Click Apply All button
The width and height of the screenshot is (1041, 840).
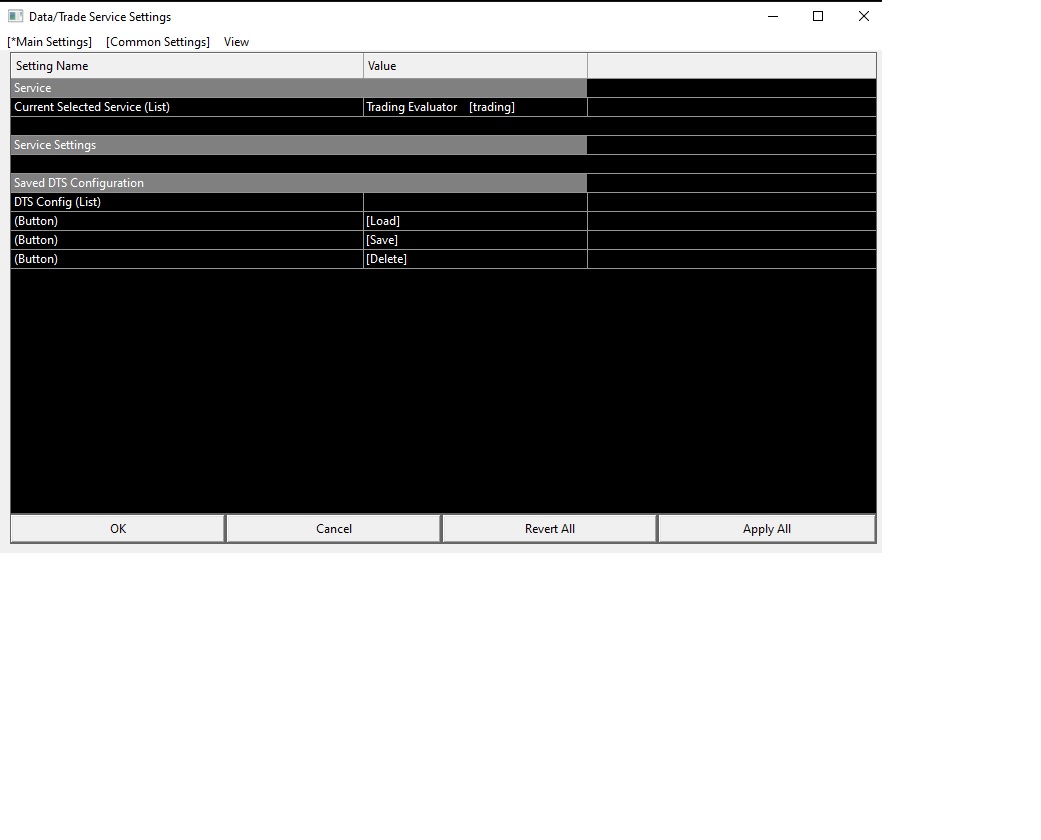767,529
